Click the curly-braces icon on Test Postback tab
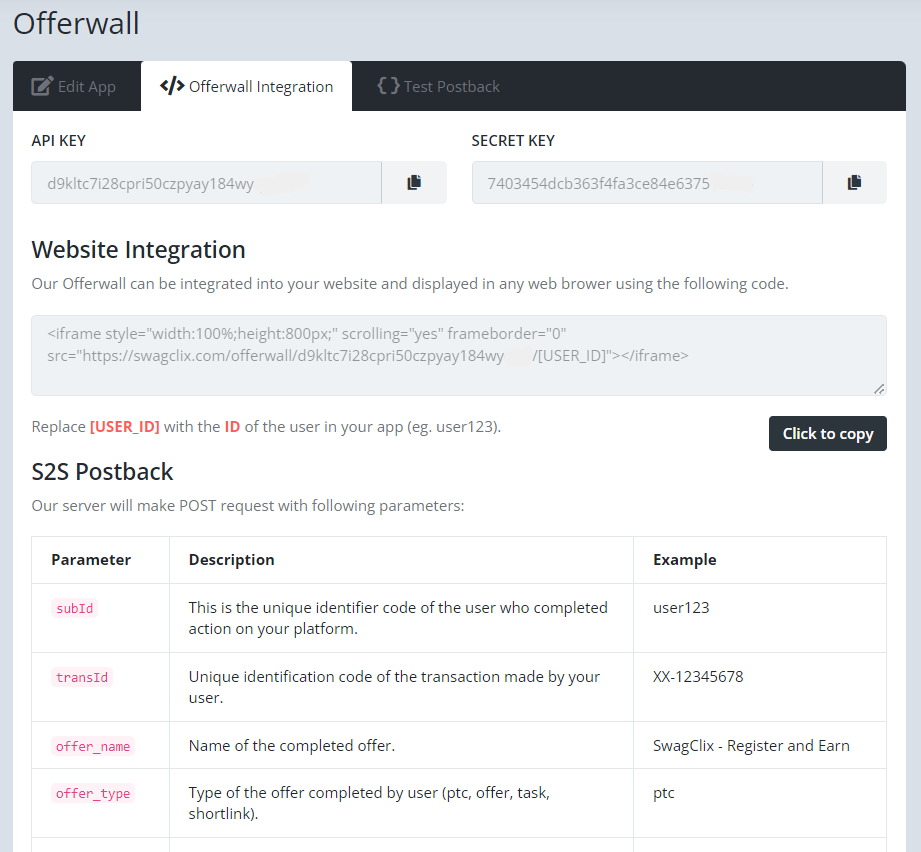 point(389,86)
